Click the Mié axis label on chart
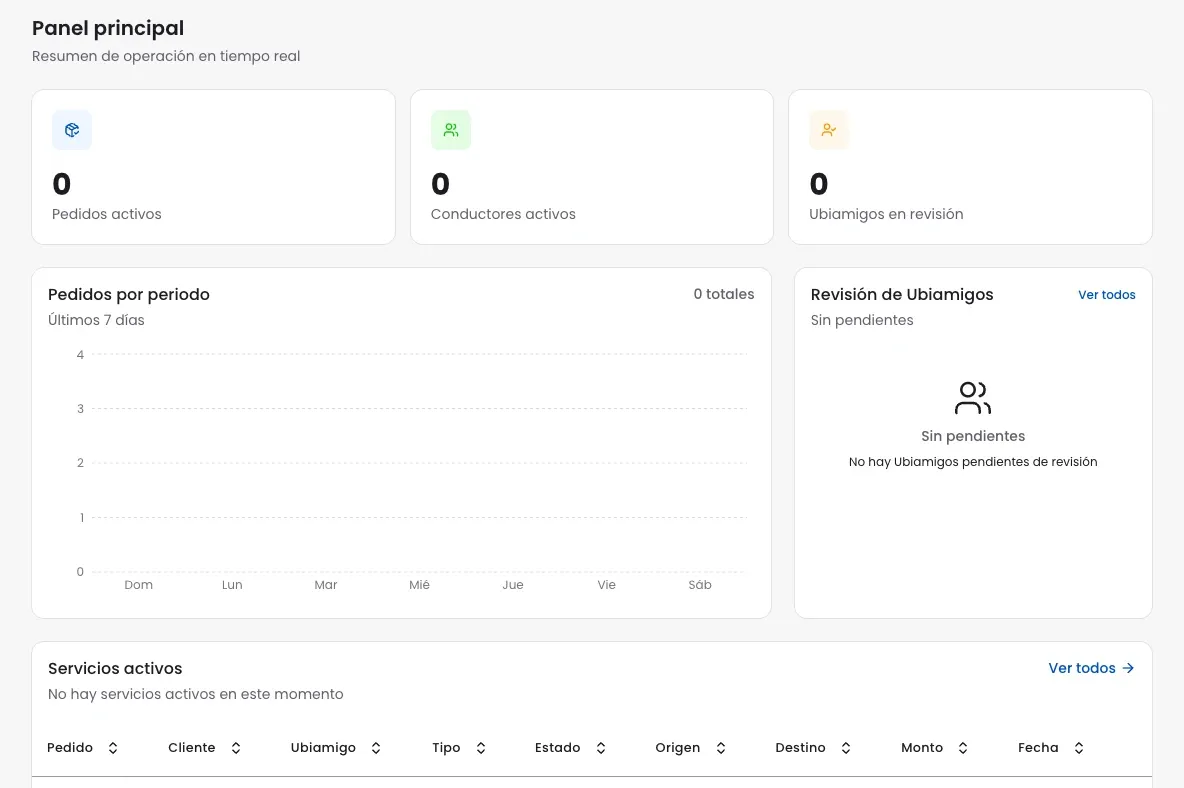The width and height of the screenshot is (1184, 788). (x=419, y=585)
